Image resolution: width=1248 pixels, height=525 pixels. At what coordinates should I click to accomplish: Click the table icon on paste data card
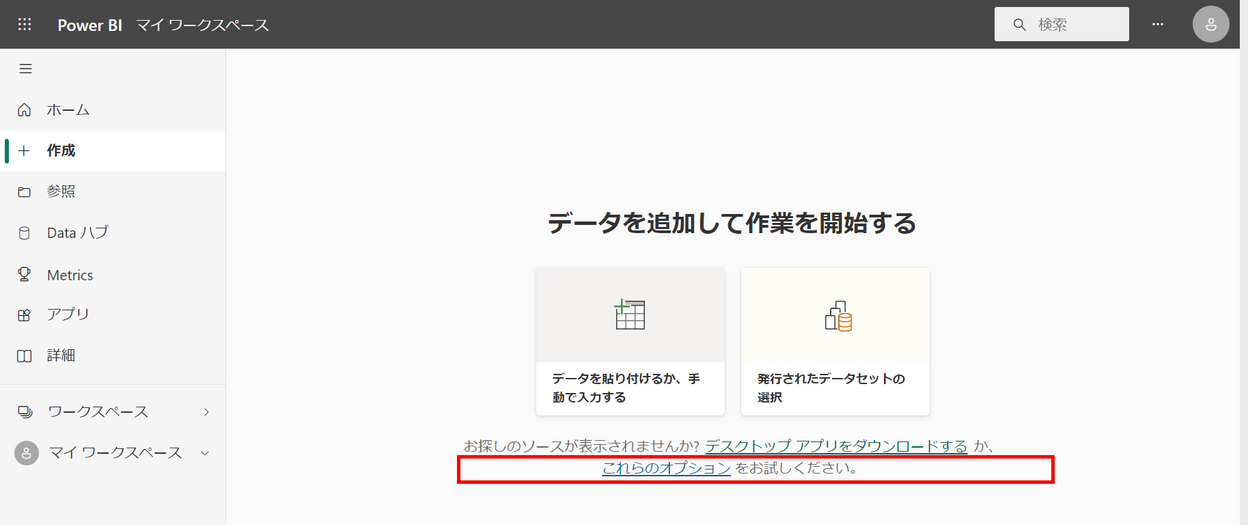[630, 314]
